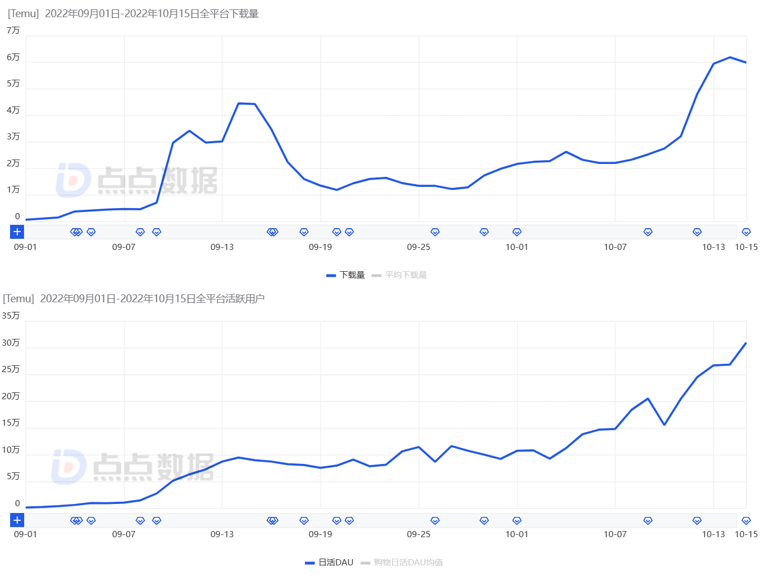Click event marker above 10-15 on download chart timeline
Image resolution: width=765 pixels, height=577 pixels.
746,232
